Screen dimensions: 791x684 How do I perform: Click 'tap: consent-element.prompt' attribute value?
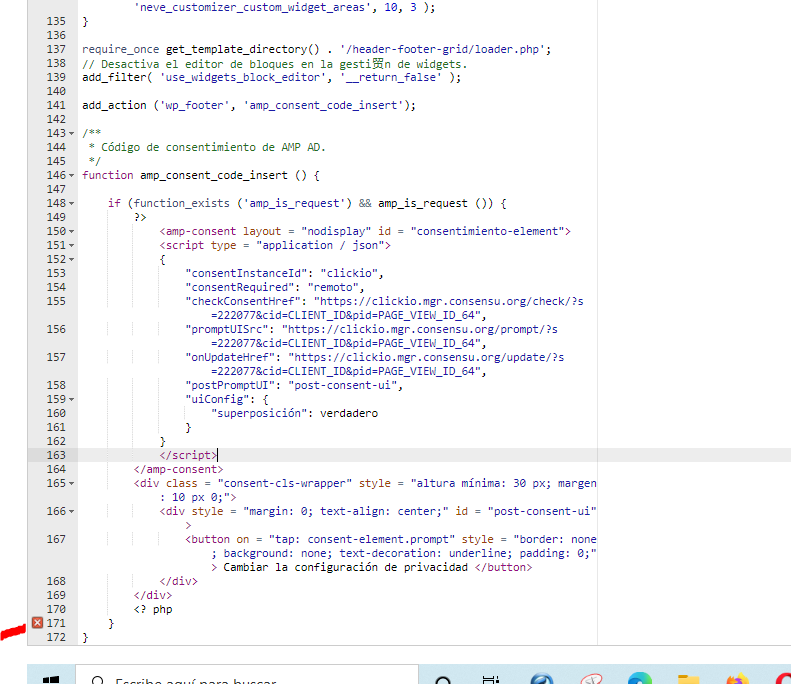tap(362, 539)
